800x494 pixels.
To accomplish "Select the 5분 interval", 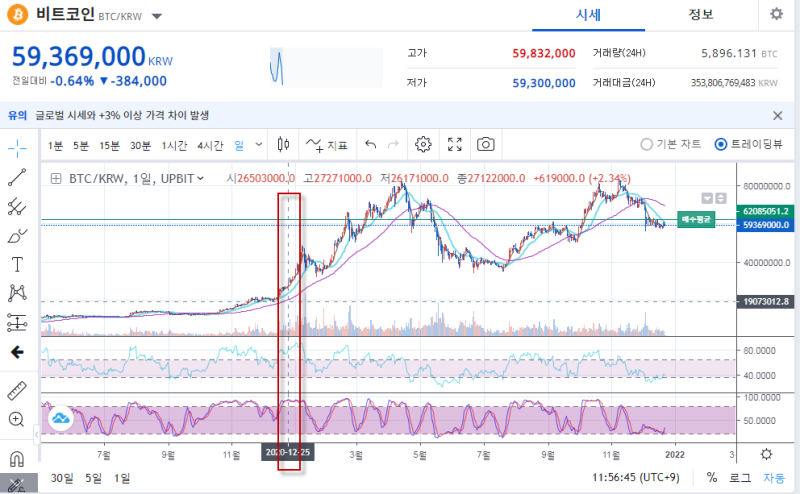I will pyautogui.click(x=81, y=145).
